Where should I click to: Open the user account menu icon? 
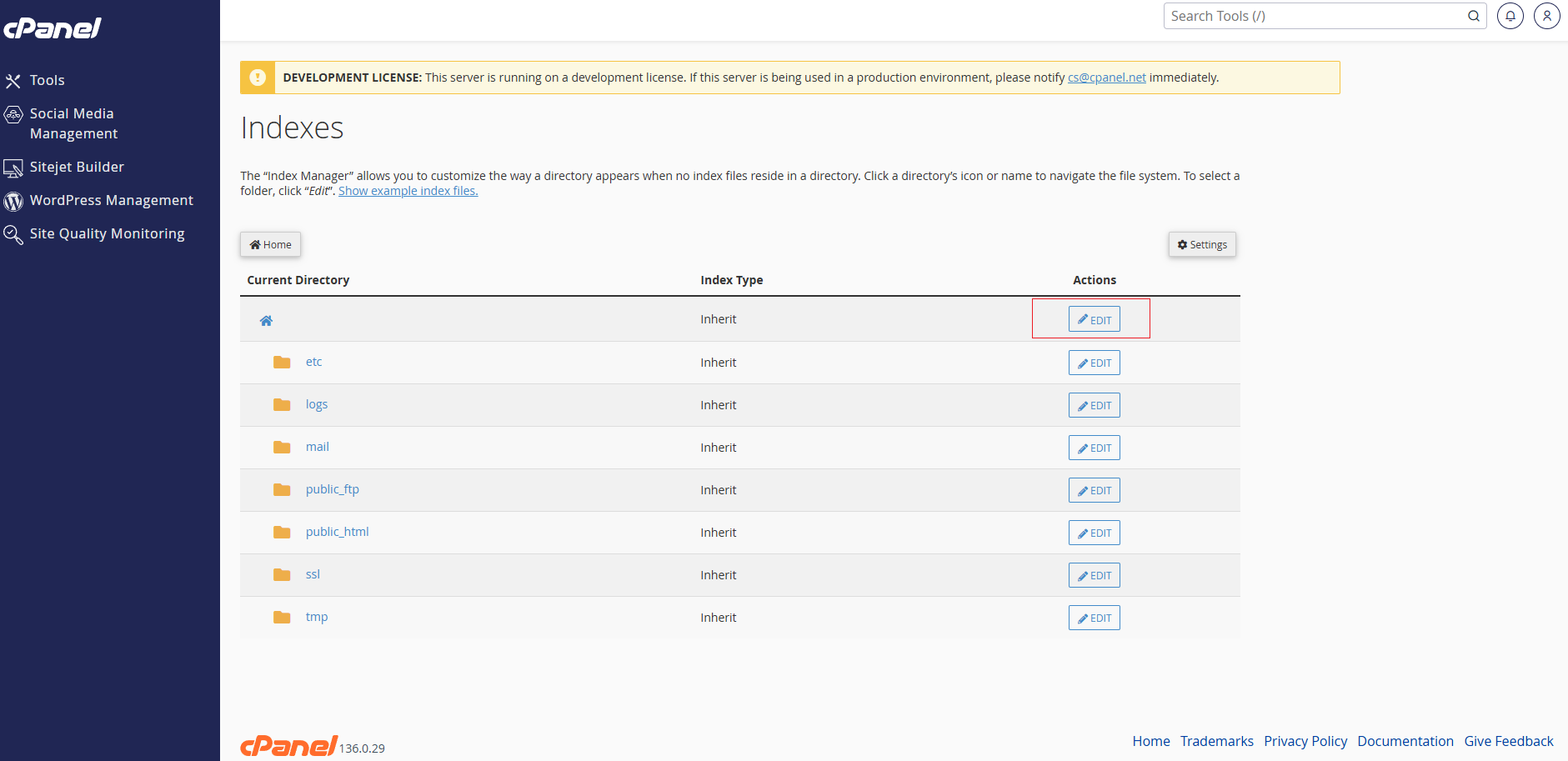point(1547,16)
